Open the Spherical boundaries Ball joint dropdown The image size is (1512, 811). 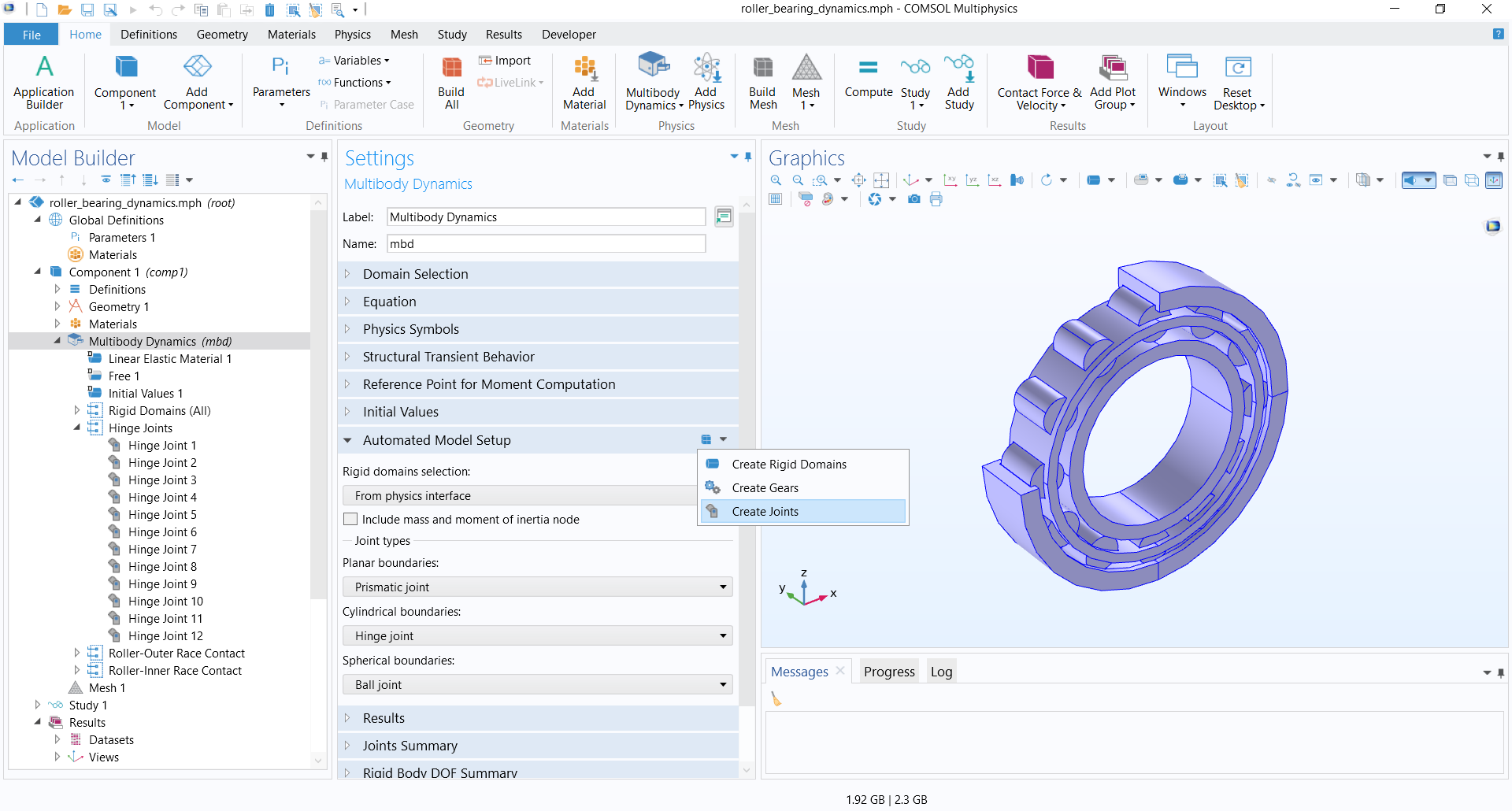pos(538,685)
